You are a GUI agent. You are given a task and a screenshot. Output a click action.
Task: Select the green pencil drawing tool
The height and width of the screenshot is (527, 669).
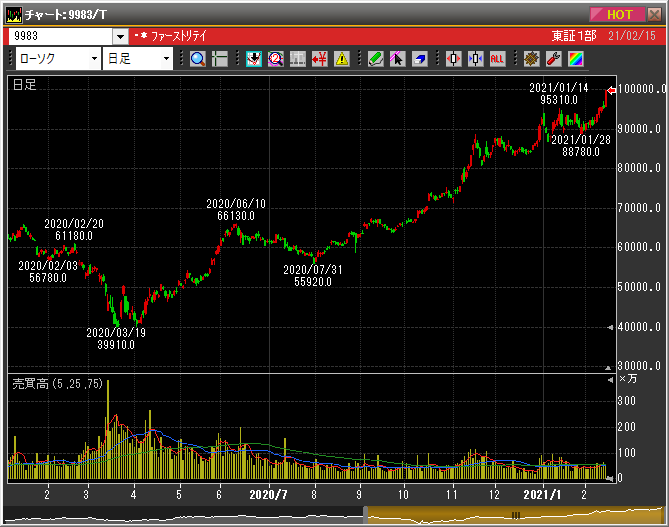click(375, 59)
